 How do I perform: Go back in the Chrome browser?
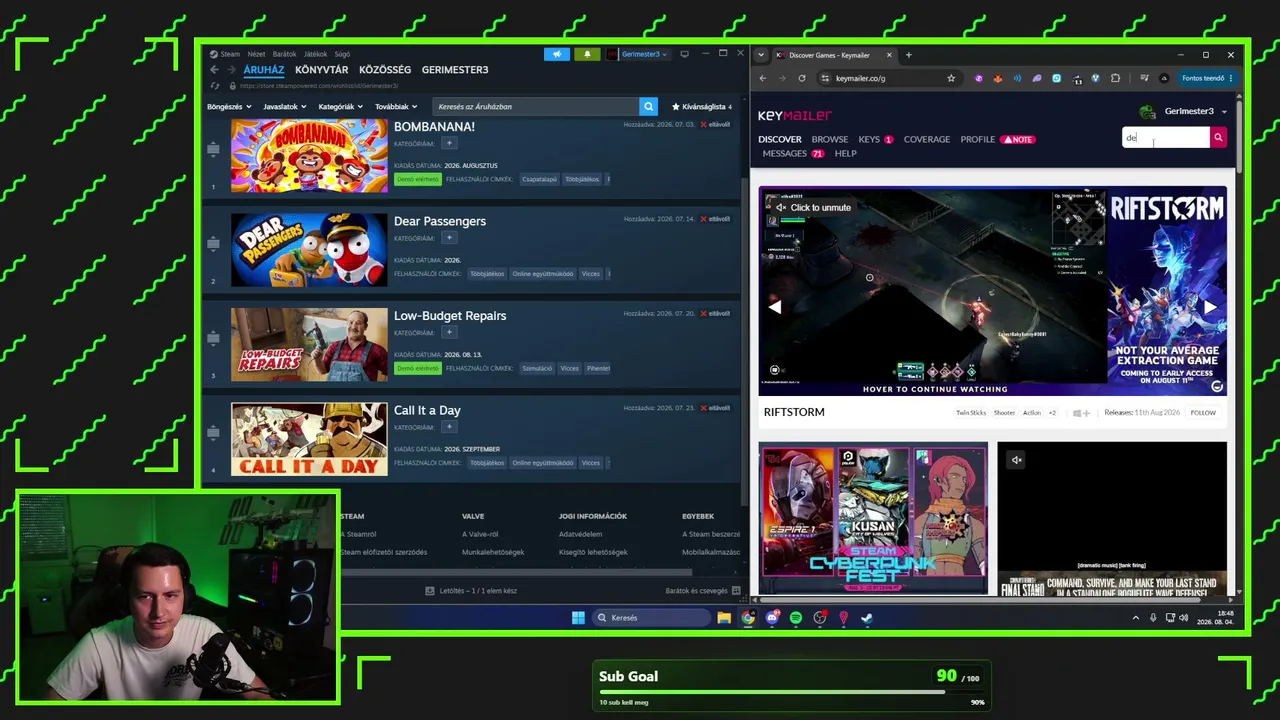pos(763,78)
